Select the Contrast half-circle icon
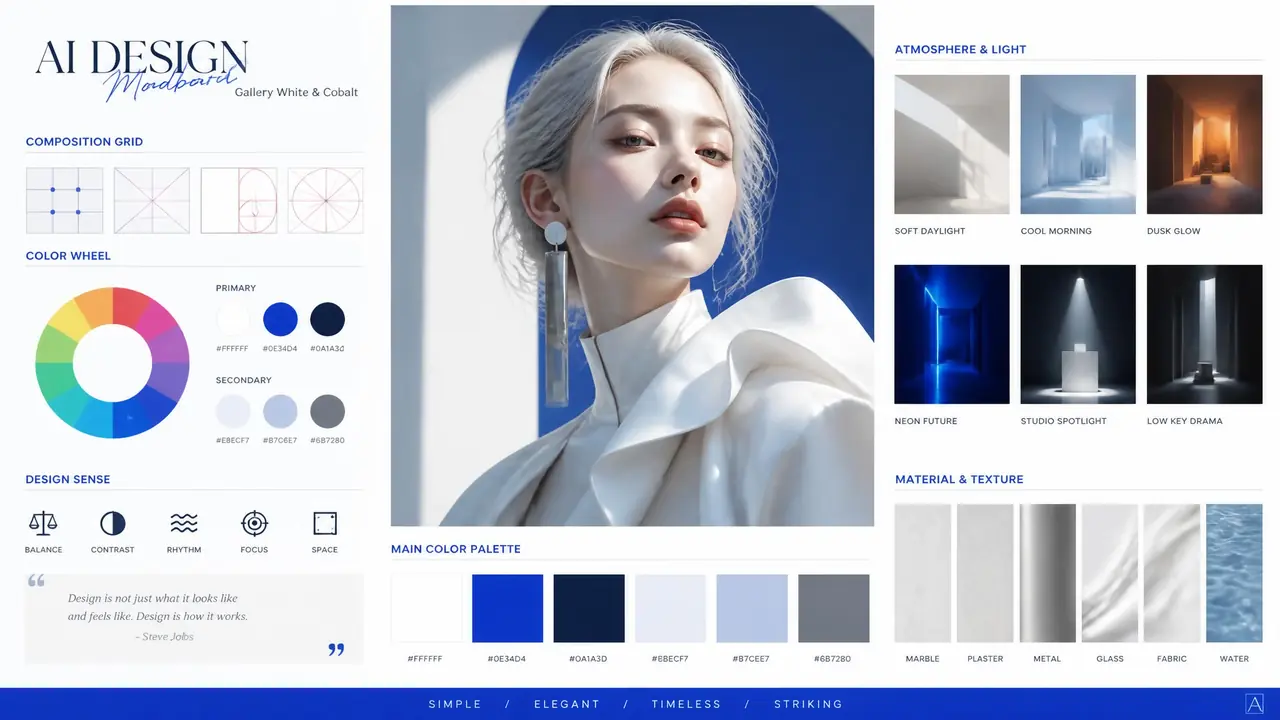The height and width of the screenshot is (720, 1280). 113,523
